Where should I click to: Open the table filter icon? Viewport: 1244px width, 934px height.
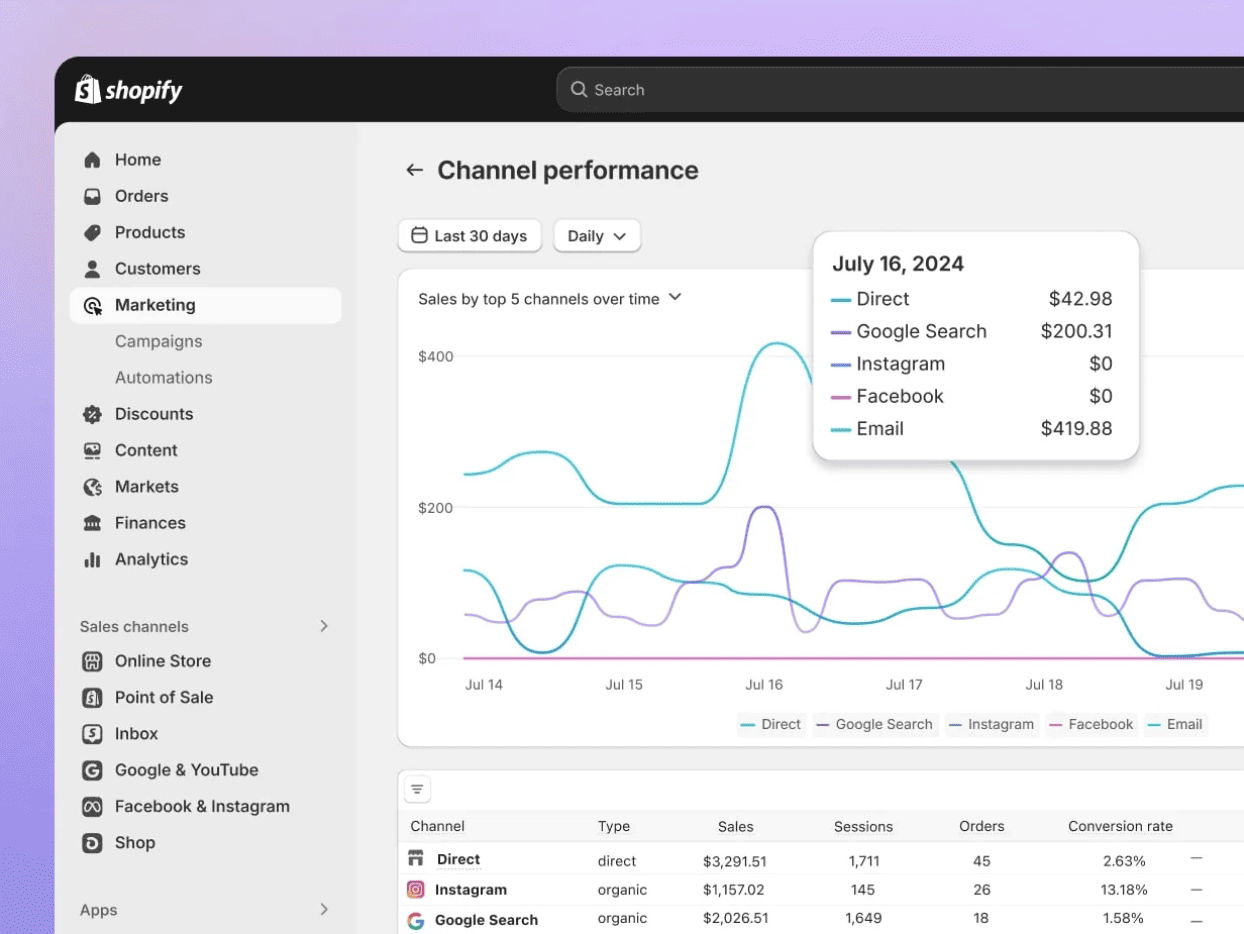417,790
